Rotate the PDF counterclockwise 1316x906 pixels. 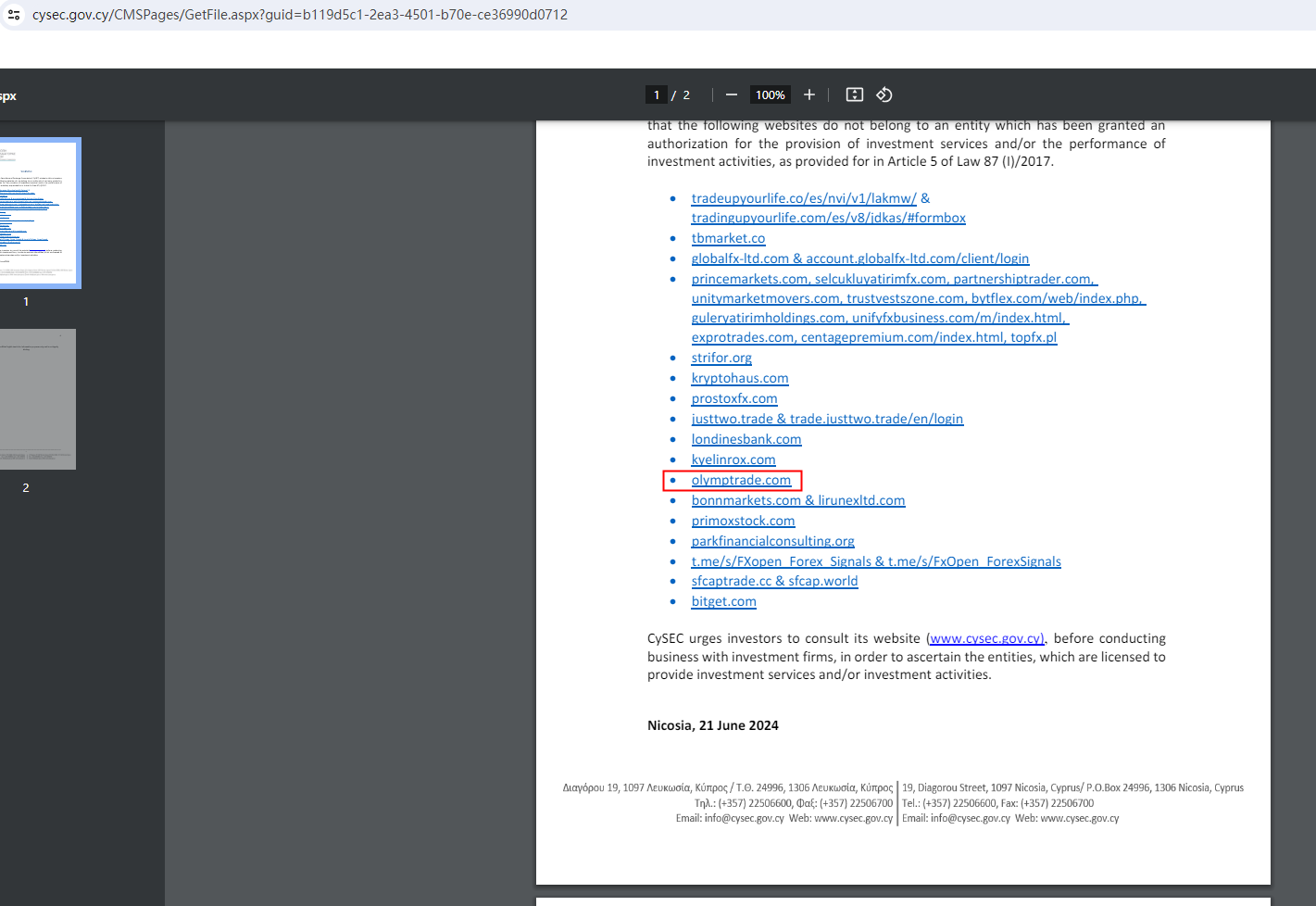click(x=884, y=94)
